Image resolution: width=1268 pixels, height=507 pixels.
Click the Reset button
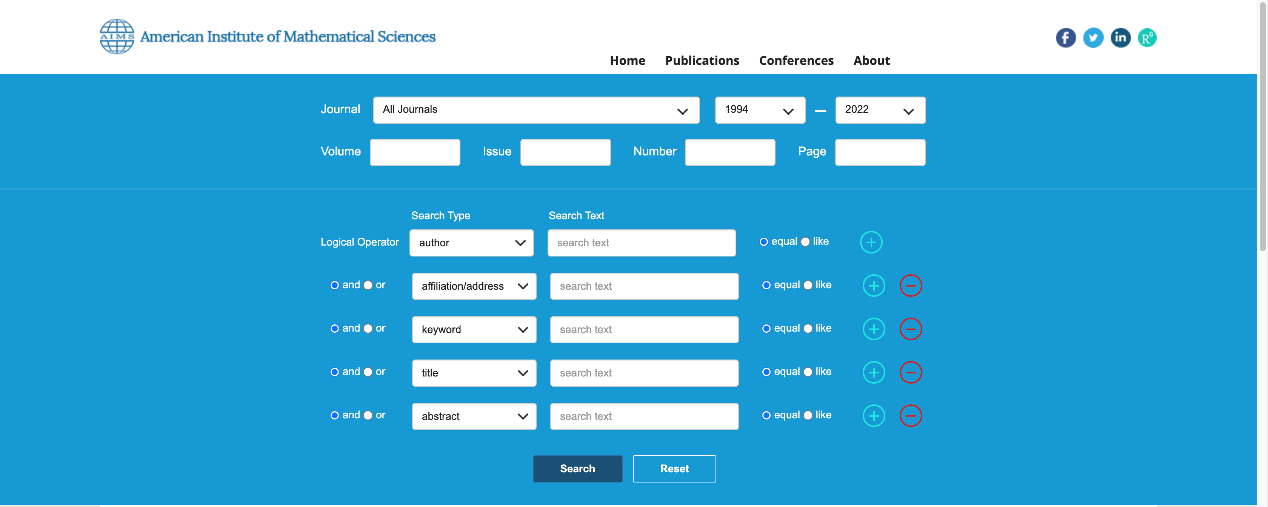pos(674,469)
